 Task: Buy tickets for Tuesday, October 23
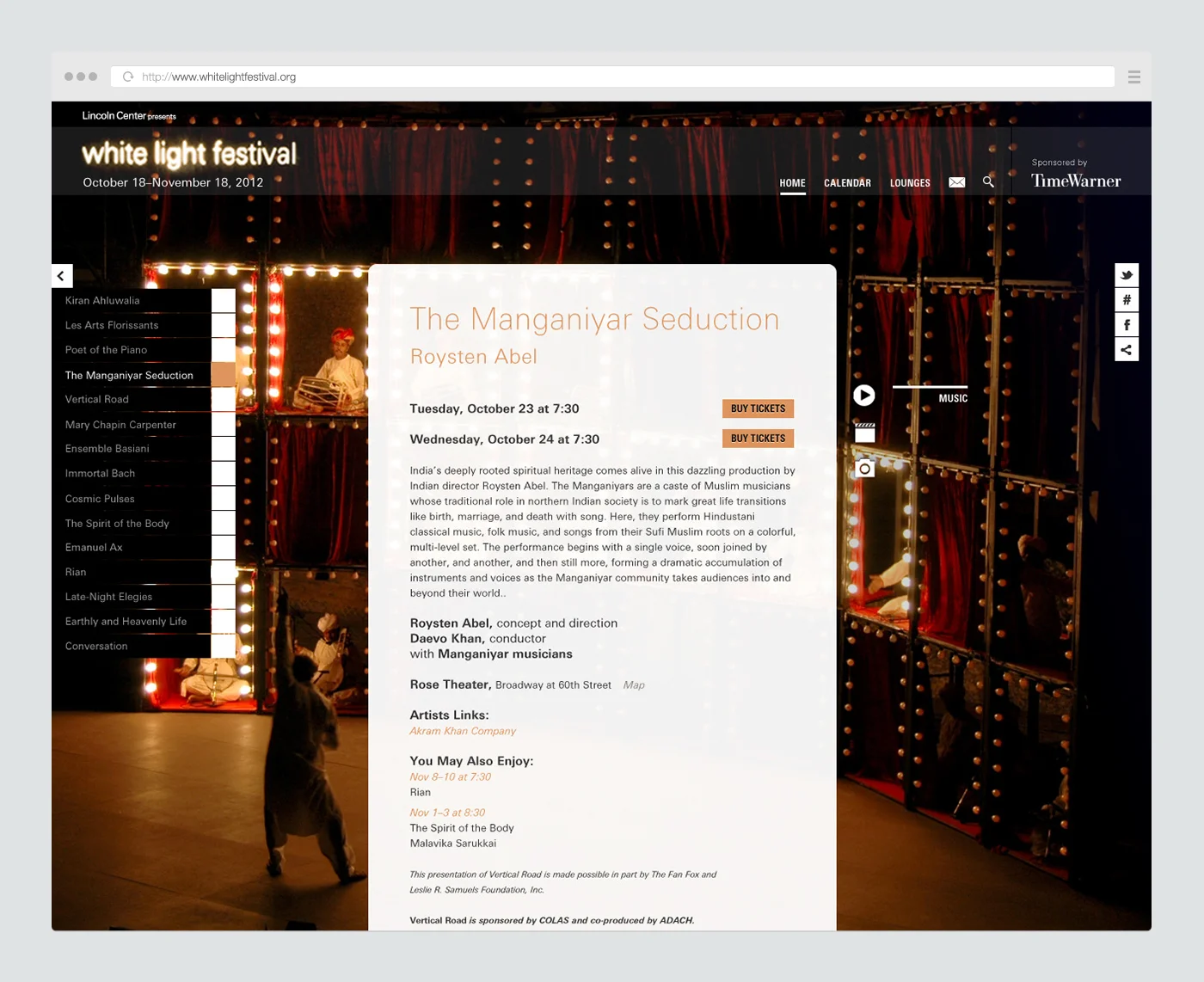coord(758,408)
